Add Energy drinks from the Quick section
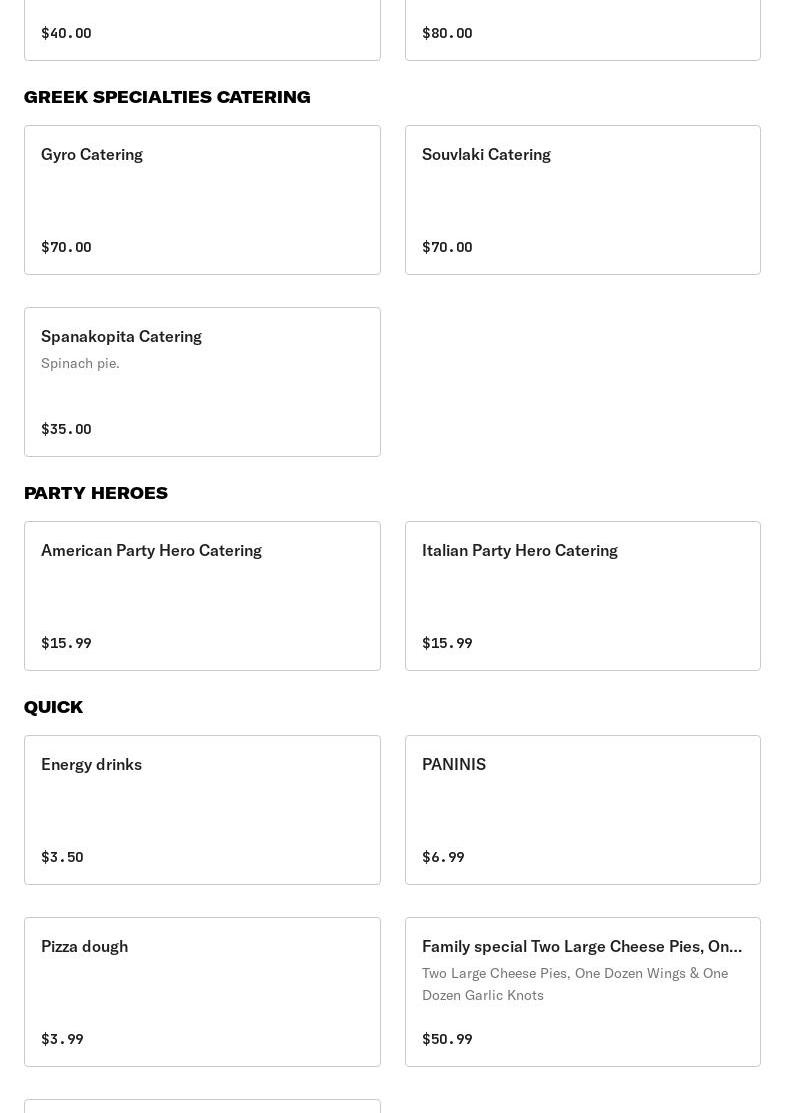The height and width of the screenshot is (1113, 785). click(x=202, y=809)
